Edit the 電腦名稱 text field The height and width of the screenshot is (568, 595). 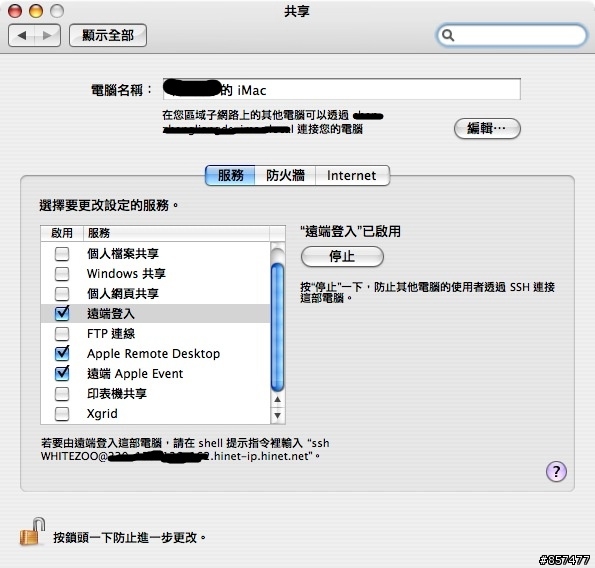click(x=342, y=90)
